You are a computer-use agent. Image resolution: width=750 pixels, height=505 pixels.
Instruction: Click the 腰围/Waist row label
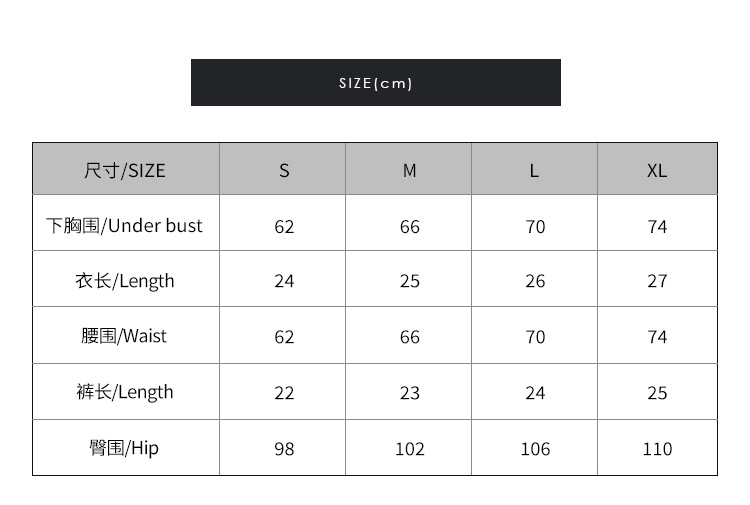pyautogui.click(x=125, y=336)
